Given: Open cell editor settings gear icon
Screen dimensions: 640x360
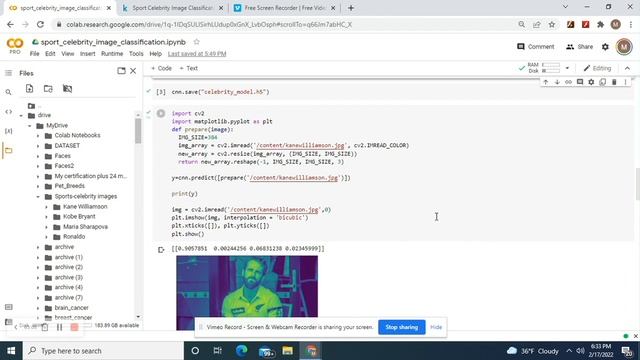Looking at the screenshot, I should (x=591, y=82).
